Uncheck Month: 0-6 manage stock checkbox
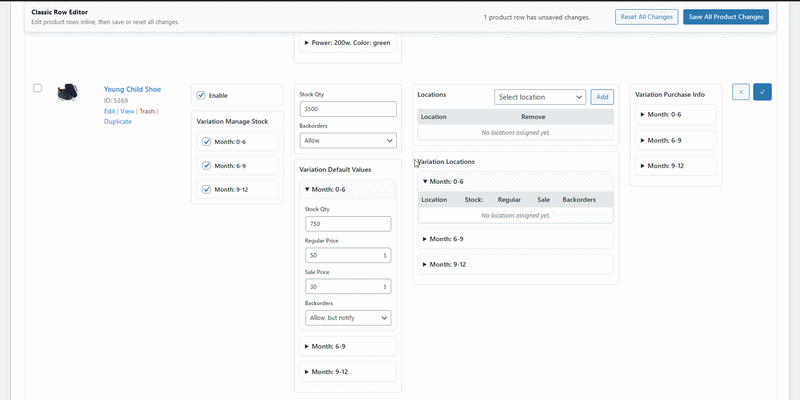Image resolution: width=800 pixels, height=400 pixels. coord(207,142)
